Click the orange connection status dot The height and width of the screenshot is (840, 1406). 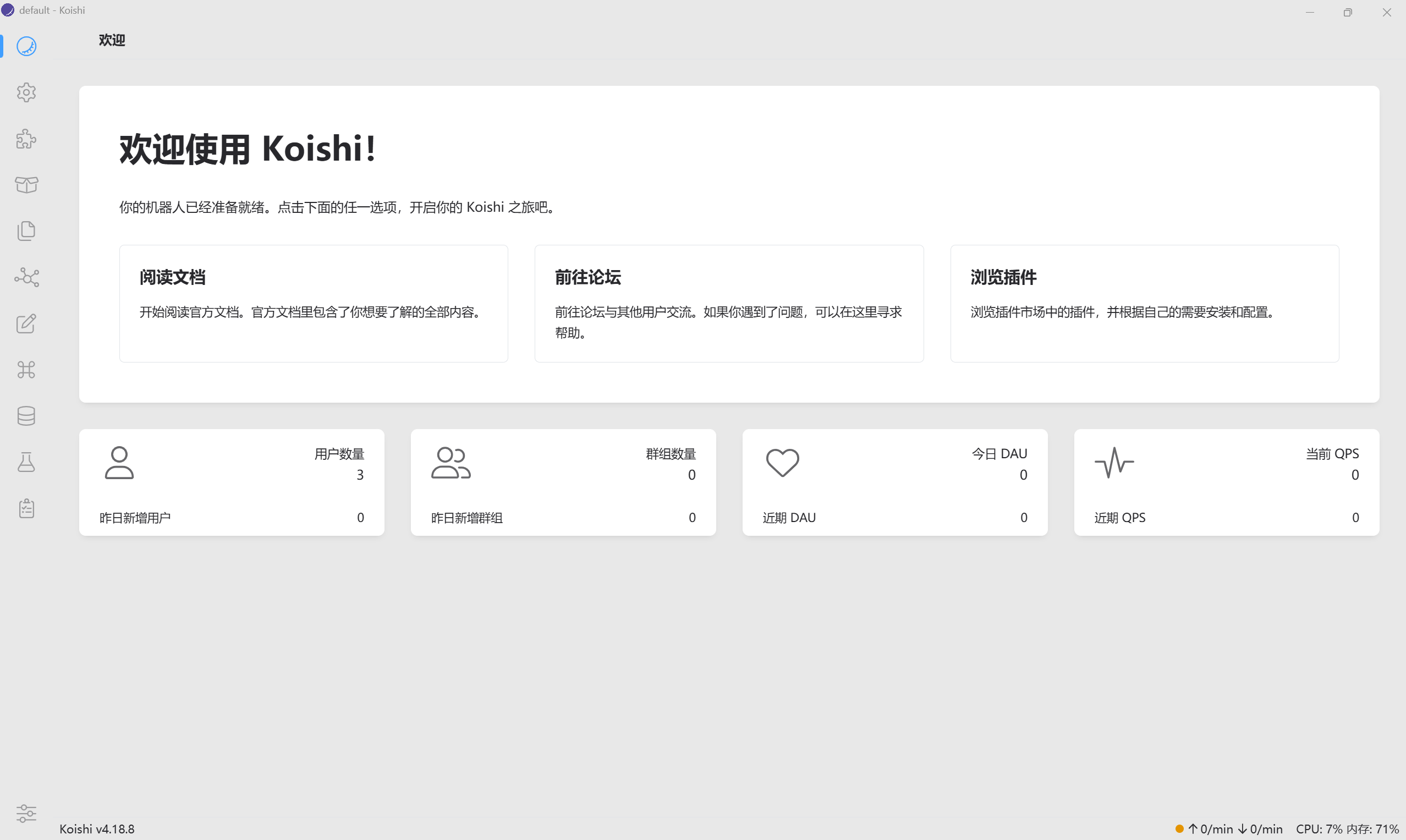[x=1179, y=828]
